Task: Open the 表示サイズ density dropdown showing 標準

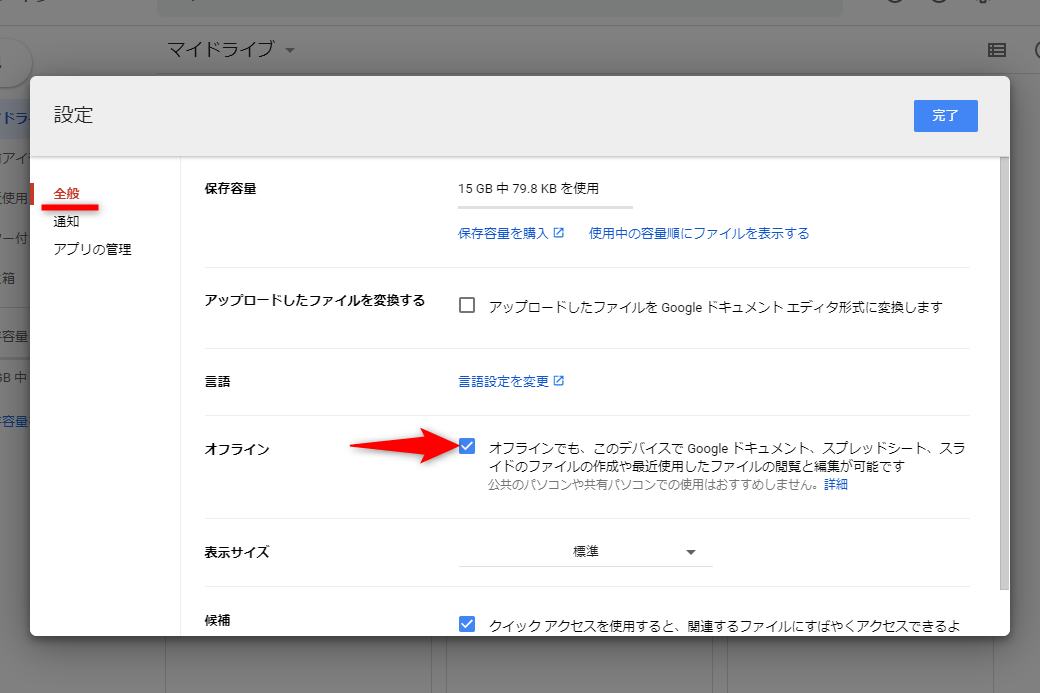Action: pyautogui.click(x=585, y=550)
